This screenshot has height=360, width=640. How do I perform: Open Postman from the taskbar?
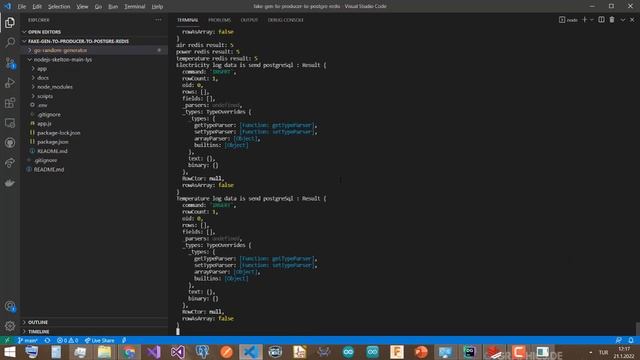tap(226, 352)
